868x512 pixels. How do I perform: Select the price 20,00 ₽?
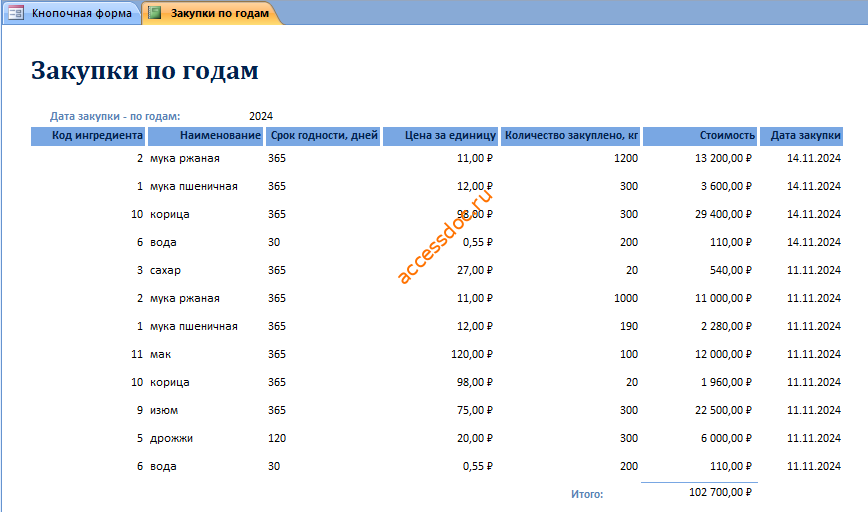click(475, 438)
